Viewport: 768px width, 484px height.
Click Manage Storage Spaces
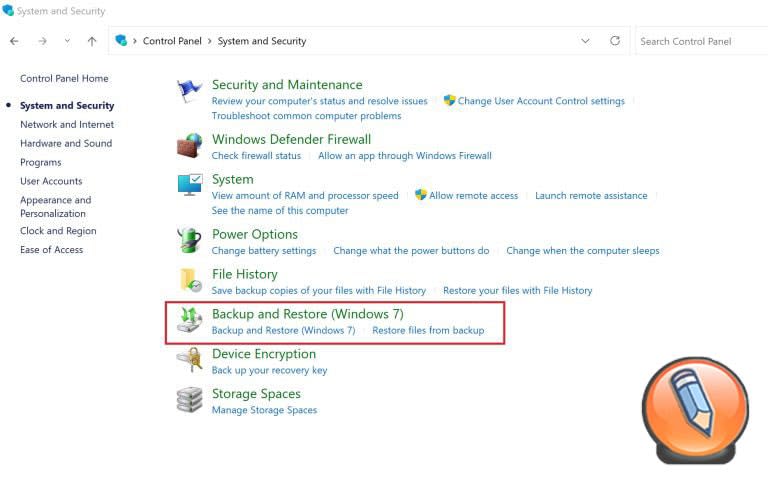click(x=264, y=410)
